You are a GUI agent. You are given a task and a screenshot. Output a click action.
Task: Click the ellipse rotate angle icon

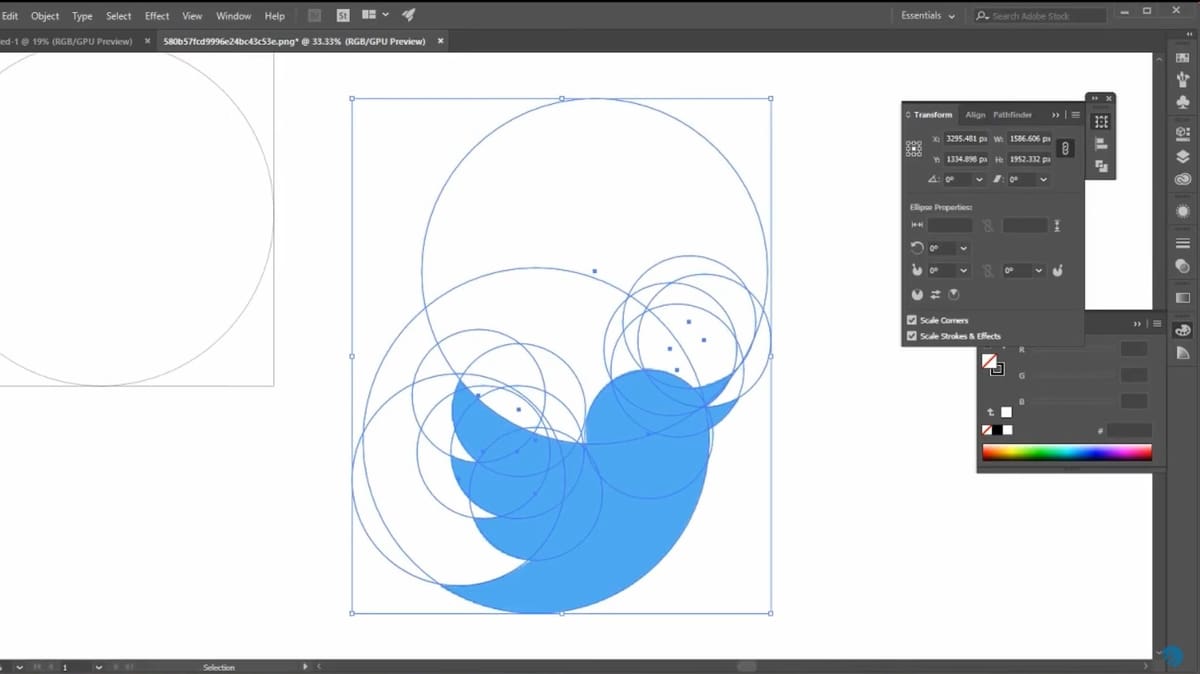917,248
